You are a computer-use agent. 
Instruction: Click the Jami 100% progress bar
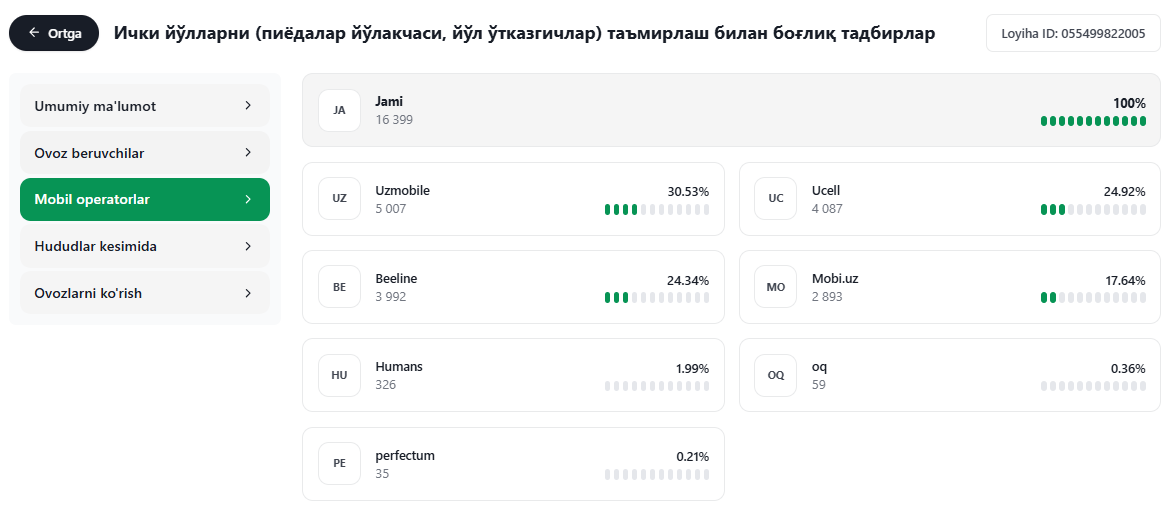(1093, 121)
